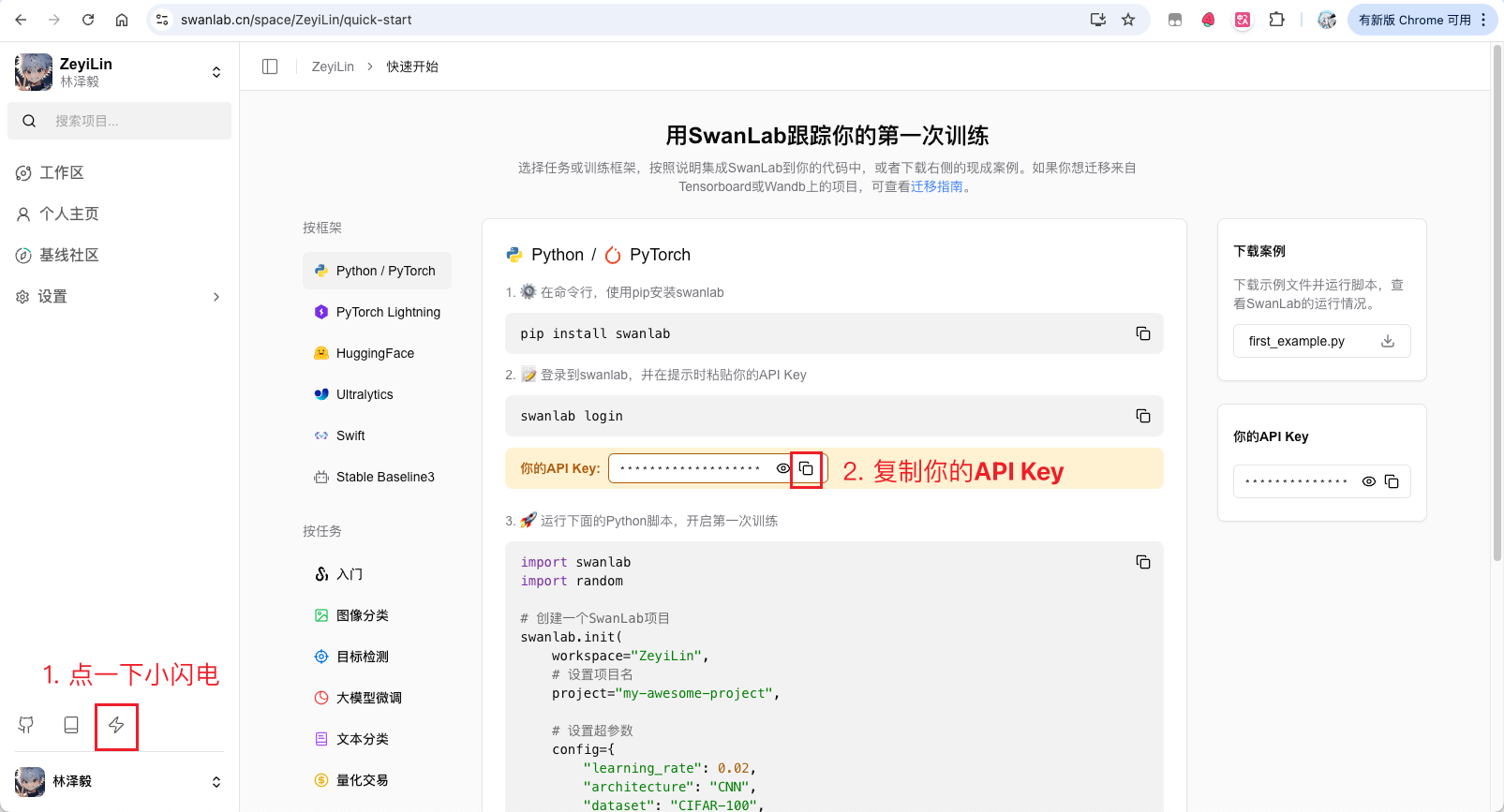Click the gray tab-group extension icon

point(1175,20)
